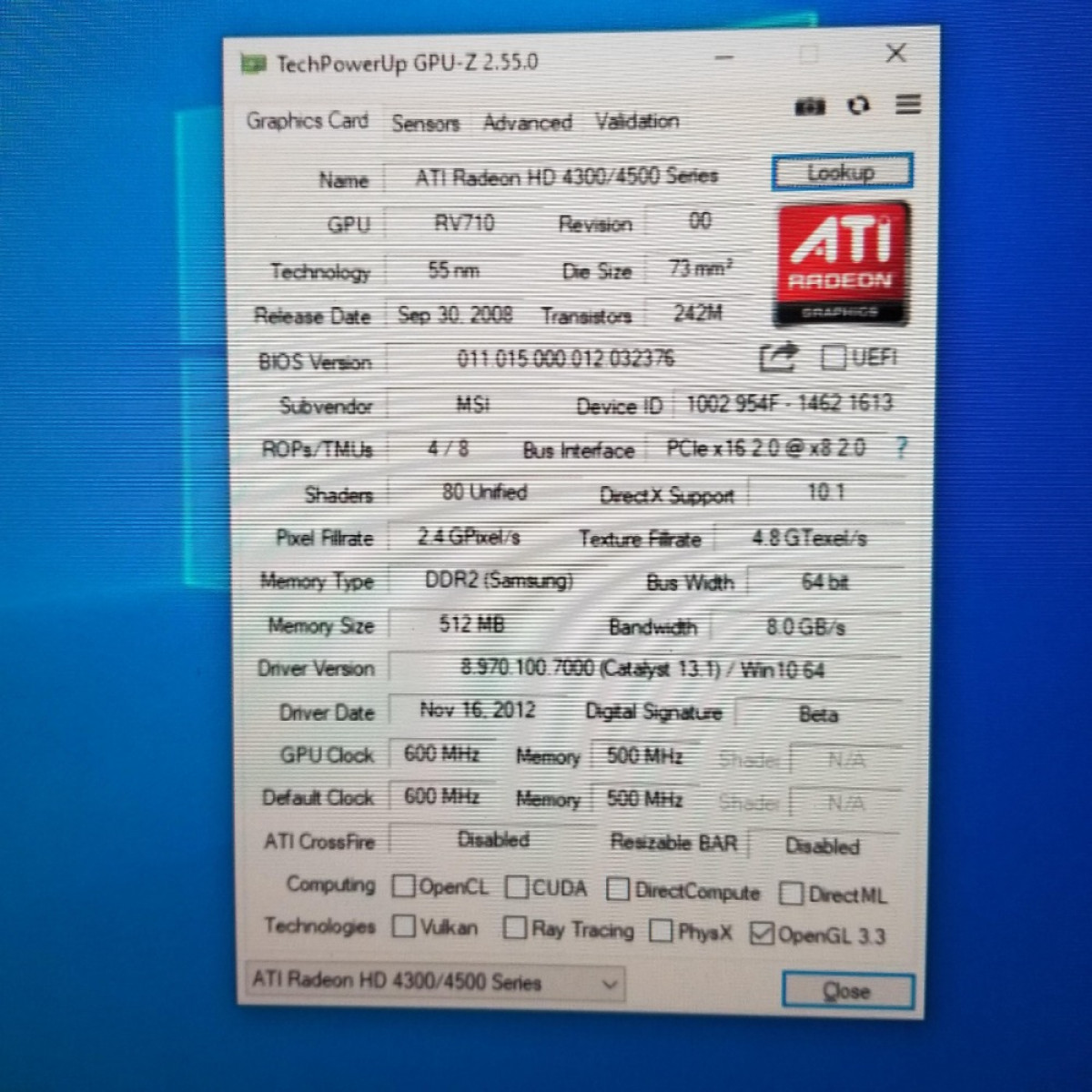Click the Texture Fillrate value
This screenshot has height=1092, width=1092.
[x=809, y=538]
